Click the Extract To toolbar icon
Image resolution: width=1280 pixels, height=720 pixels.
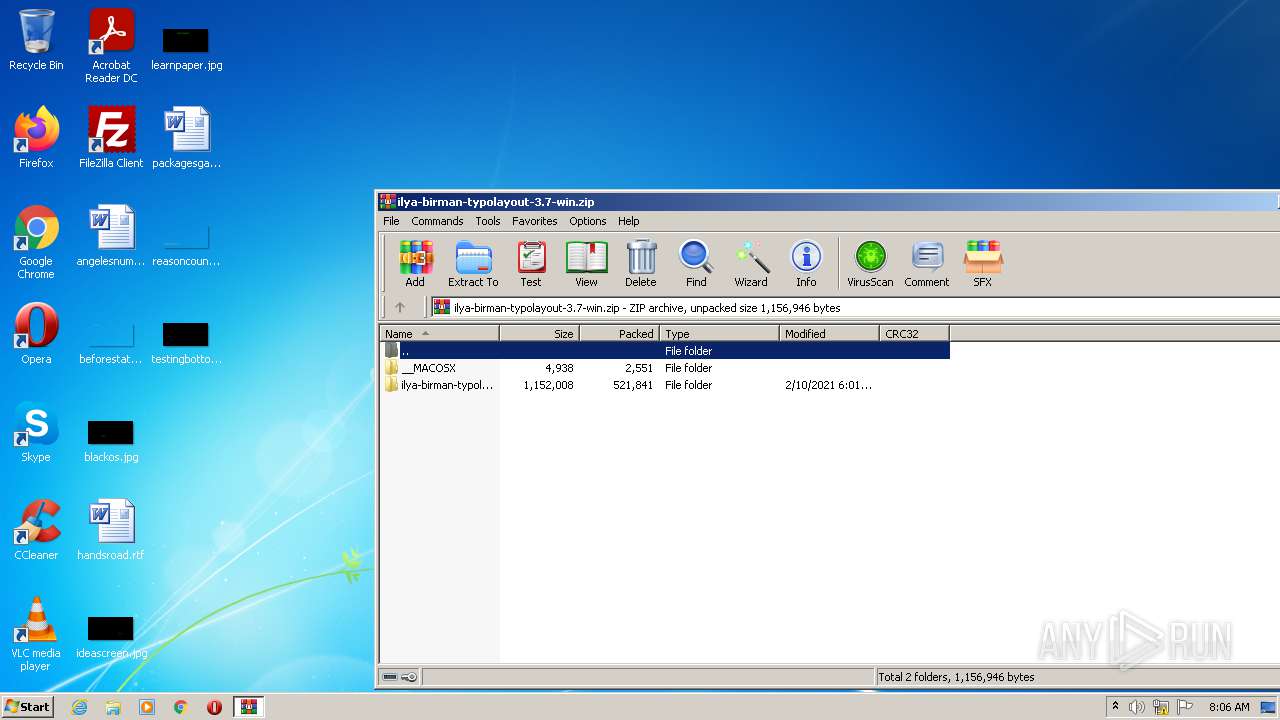pyautogui.click(x=473, y=264)
